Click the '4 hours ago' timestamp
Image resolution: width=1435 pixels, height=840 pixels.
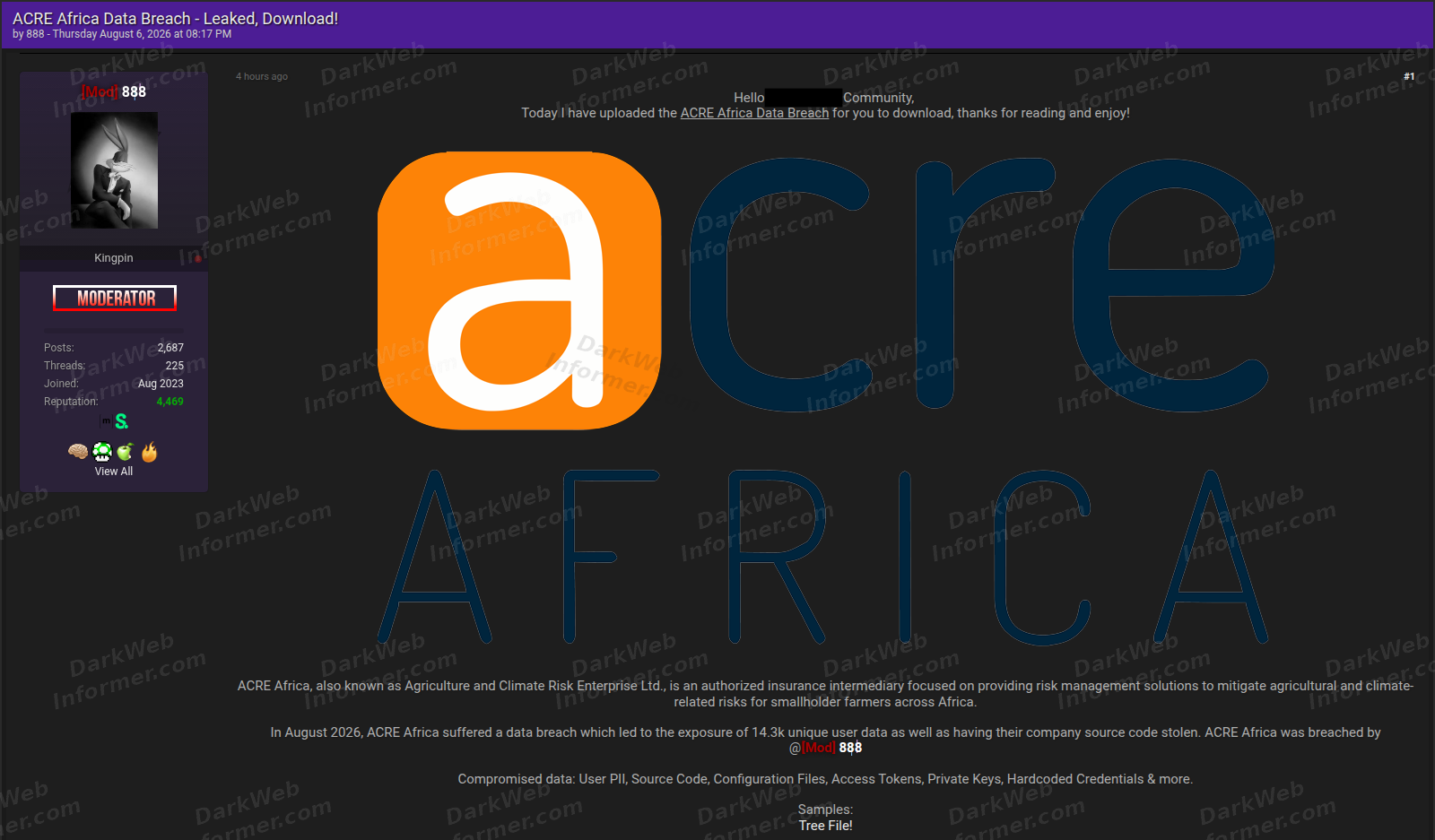[x=262, y=77]
